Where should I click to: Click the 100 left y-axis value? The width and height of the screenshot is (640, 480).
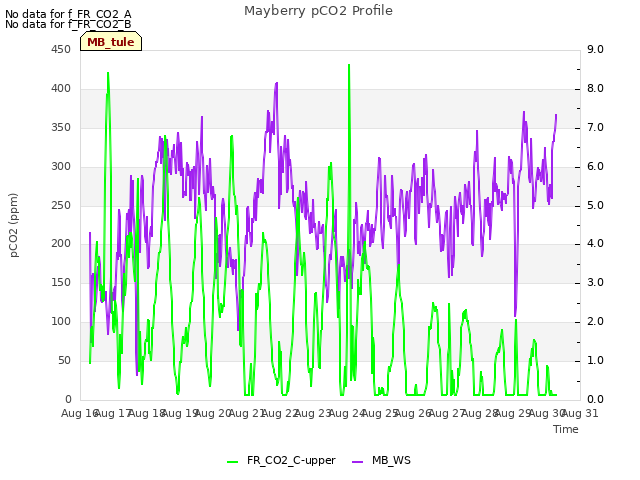(61, 322)
